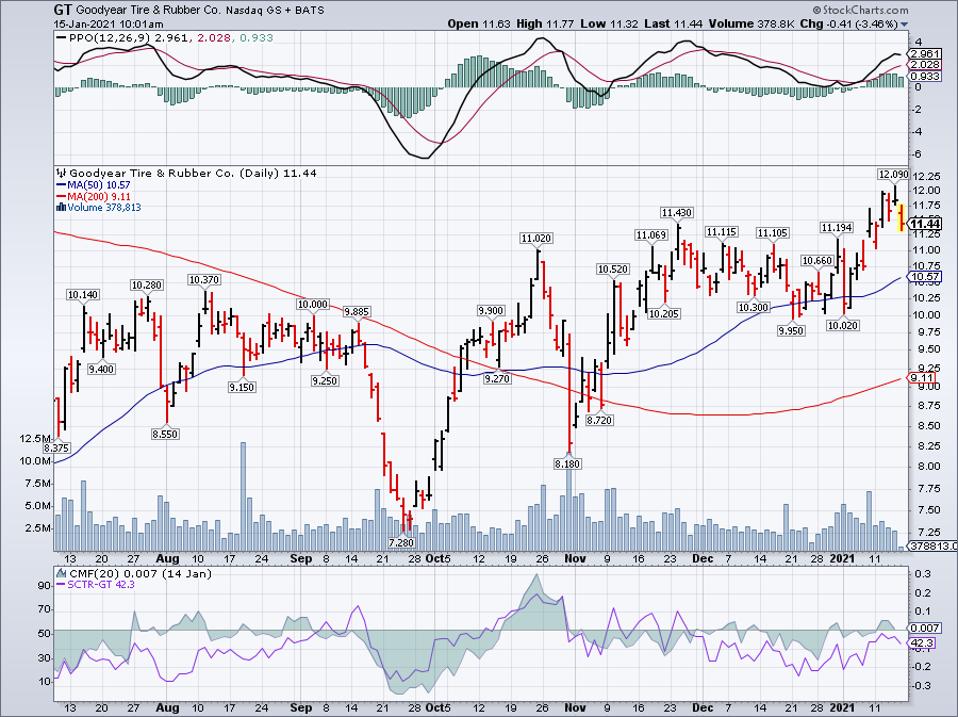The image size is (958, 717).
Task: Click the 9.950 price label
Action: pos(791,330)
